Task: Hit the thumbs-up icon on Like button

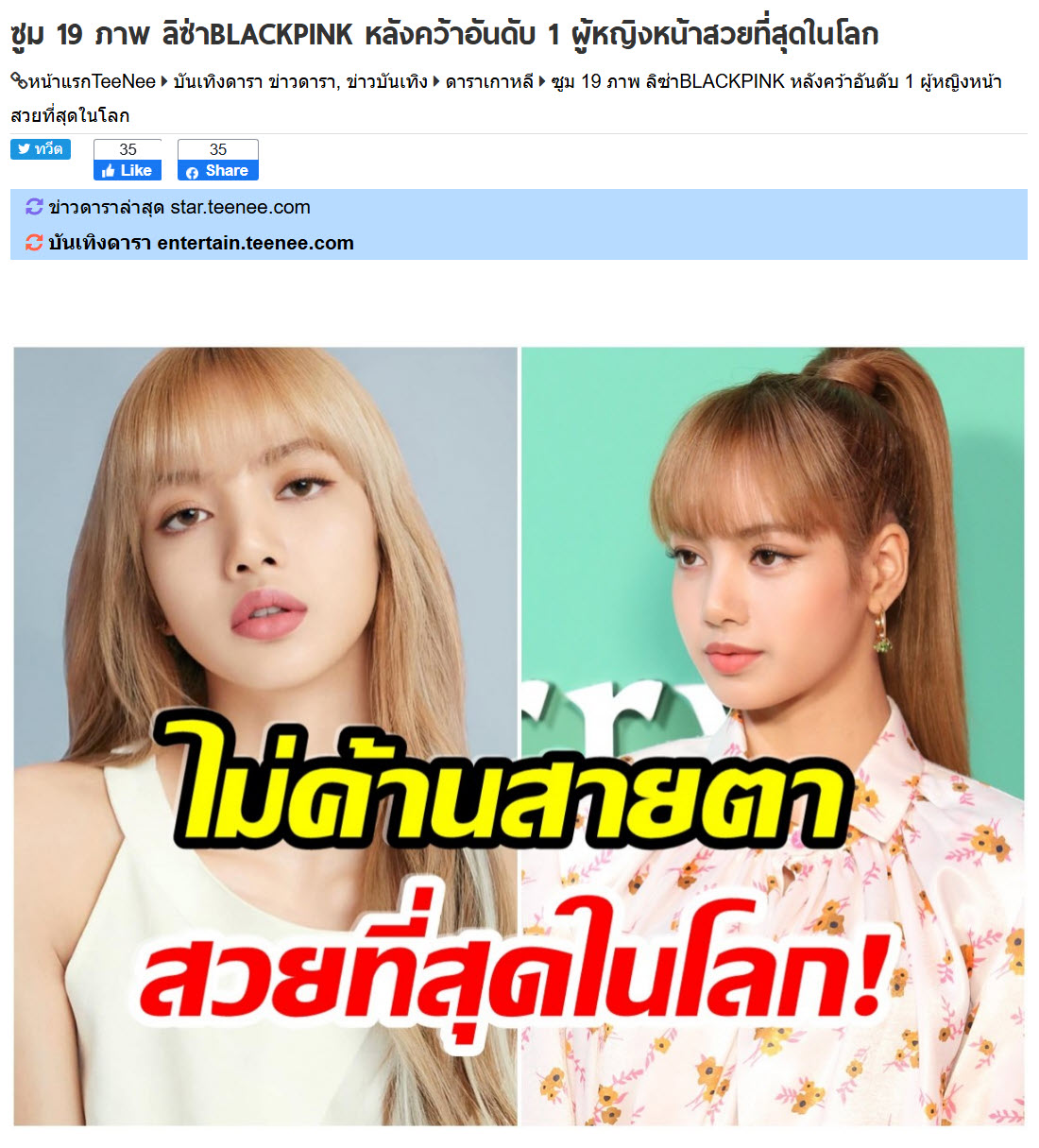Action: [109, 171]
